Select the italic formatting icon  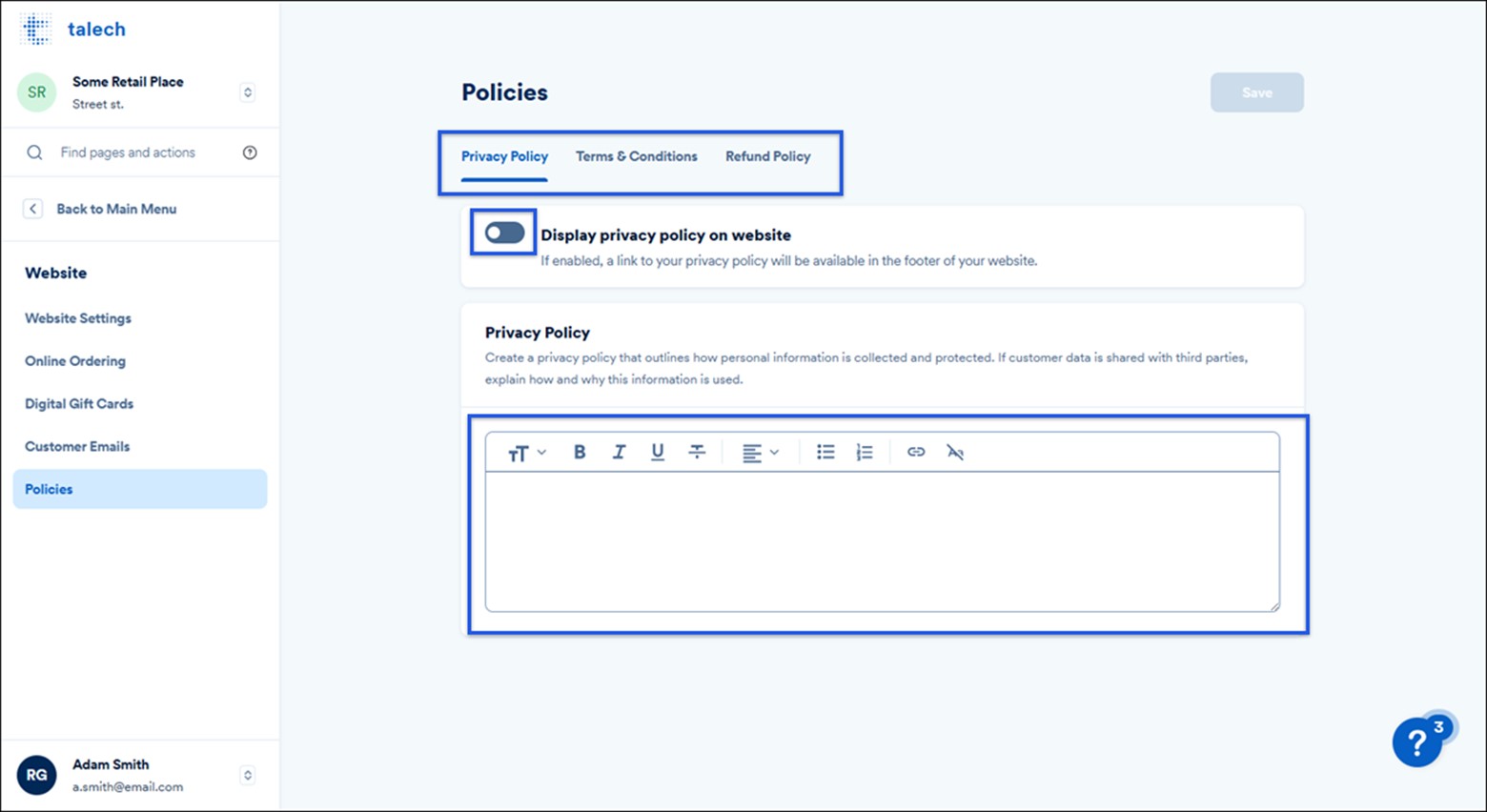(619, 452)
